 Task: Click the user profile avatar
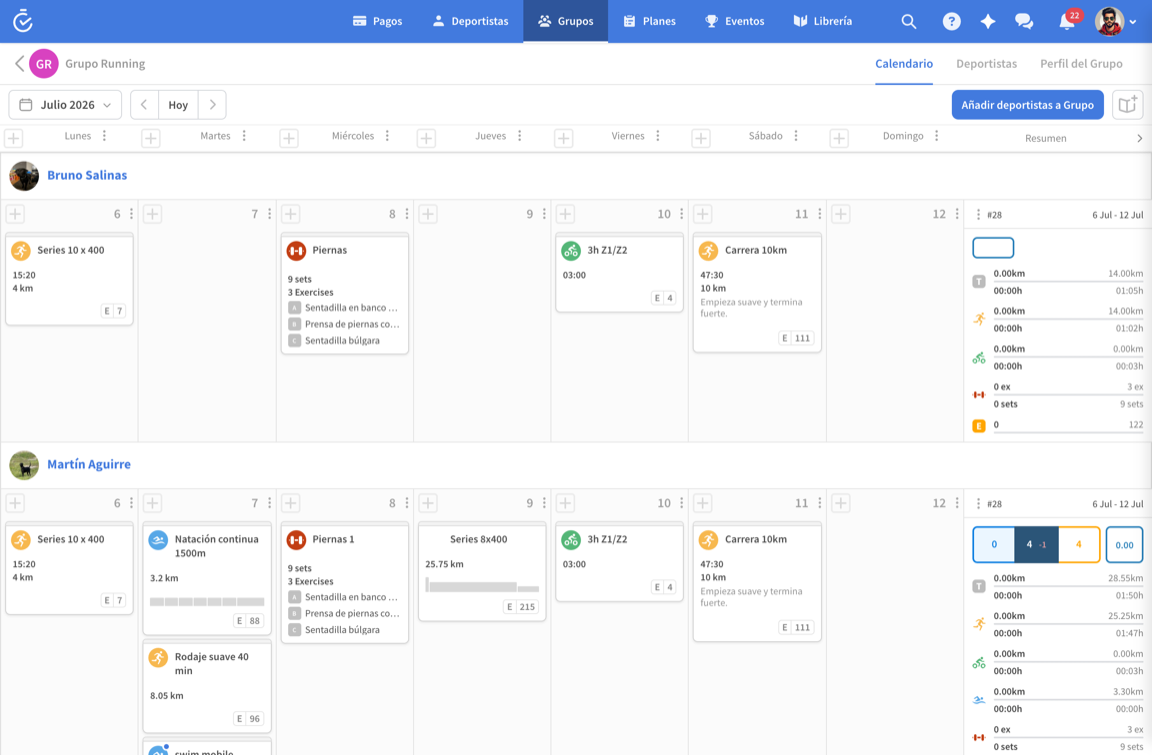click(1109, 21)
